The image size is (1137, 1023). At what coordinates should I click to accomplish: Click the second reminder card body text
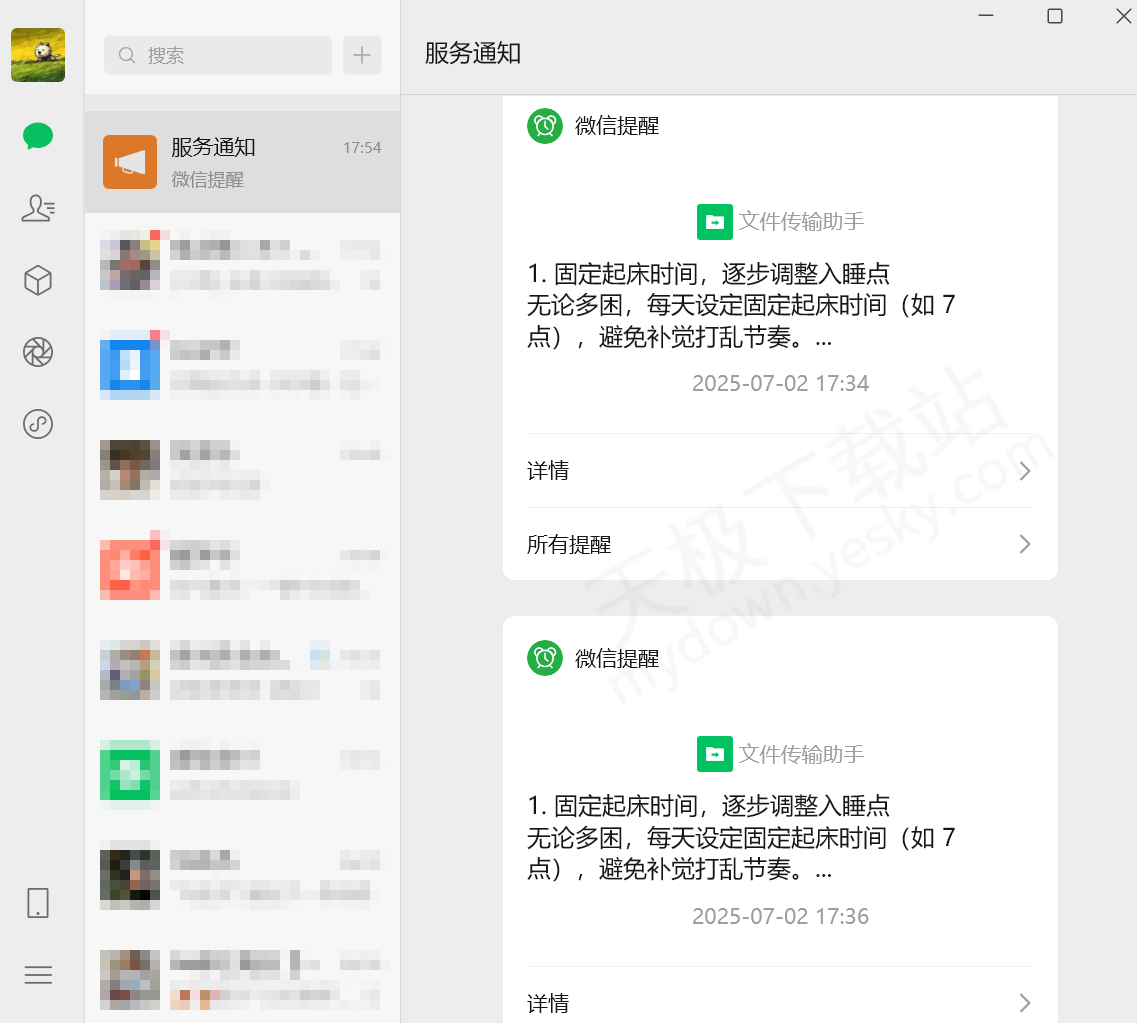pos(780,837)
